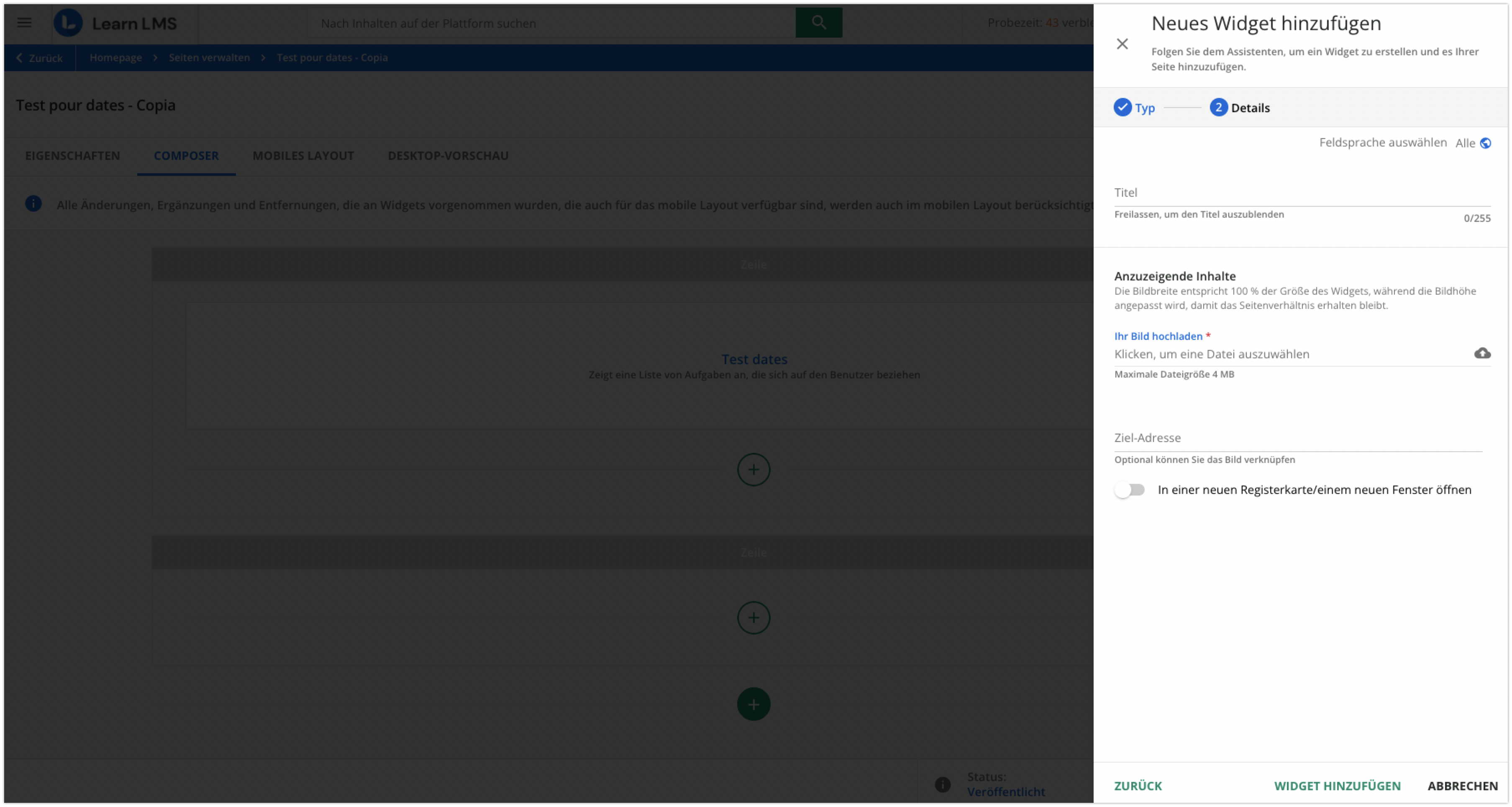The width and height of the screenshot is (1512, 807).
Task: Go to Seiten verwalten breadcrumb
Action: (209, 58)
